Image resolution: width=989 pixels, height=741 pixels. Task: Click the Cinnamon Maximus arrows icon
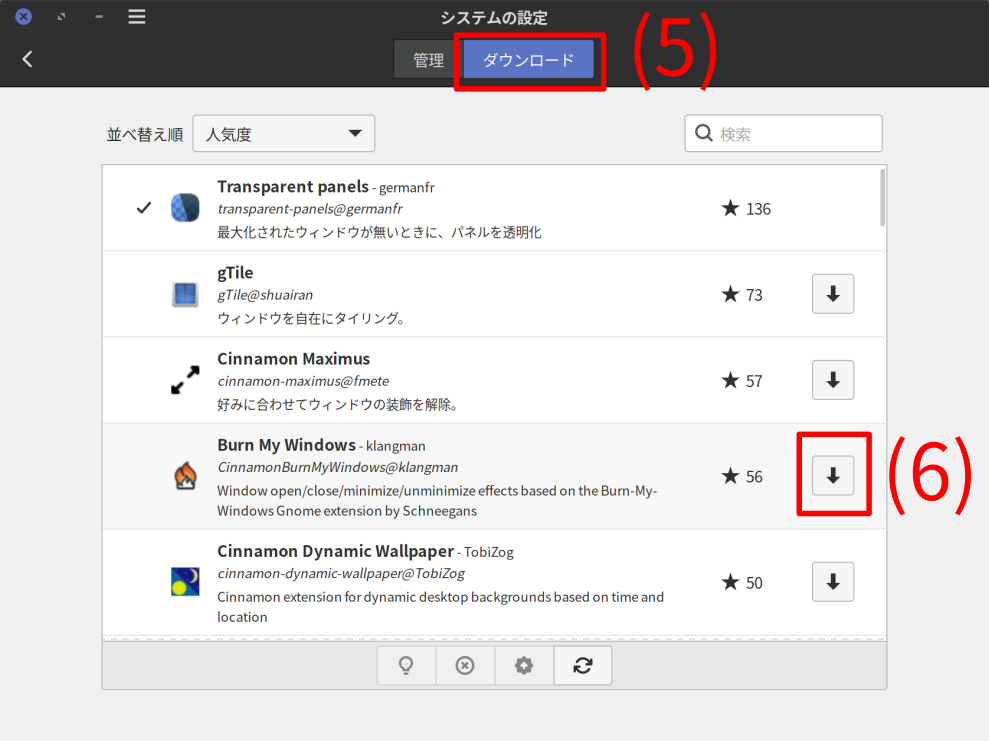pos(185,381)
